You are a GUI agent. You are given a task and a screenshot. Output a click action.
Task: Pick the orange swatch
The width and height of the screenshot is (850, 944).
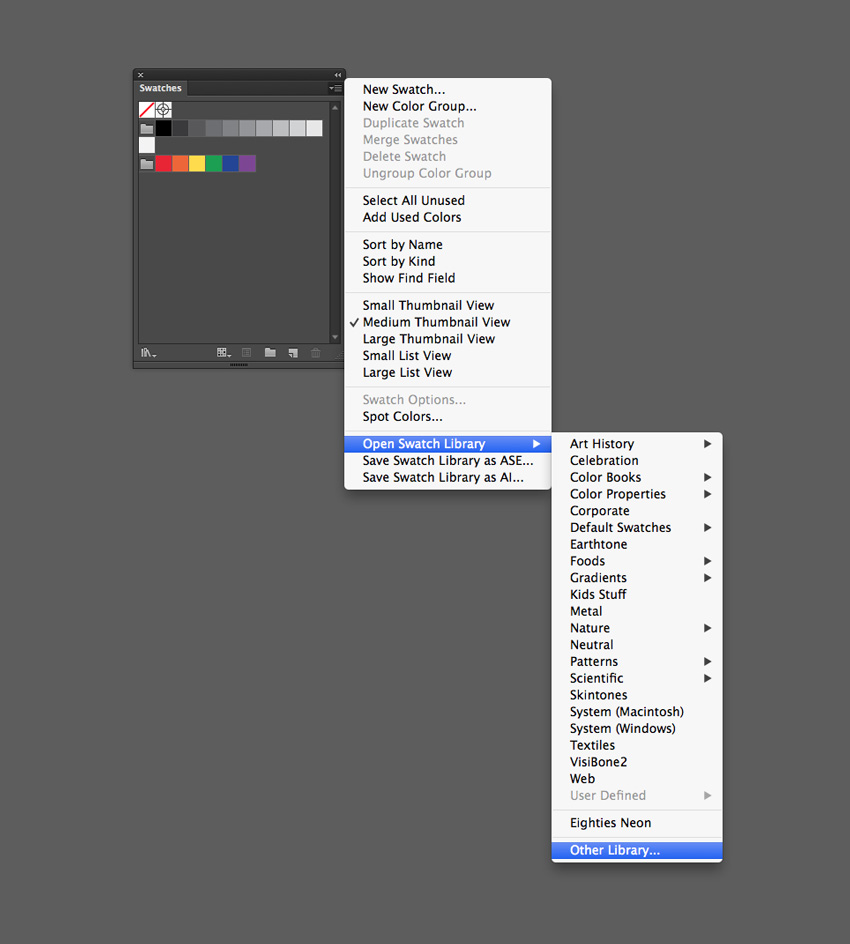(x=180, y=164)
